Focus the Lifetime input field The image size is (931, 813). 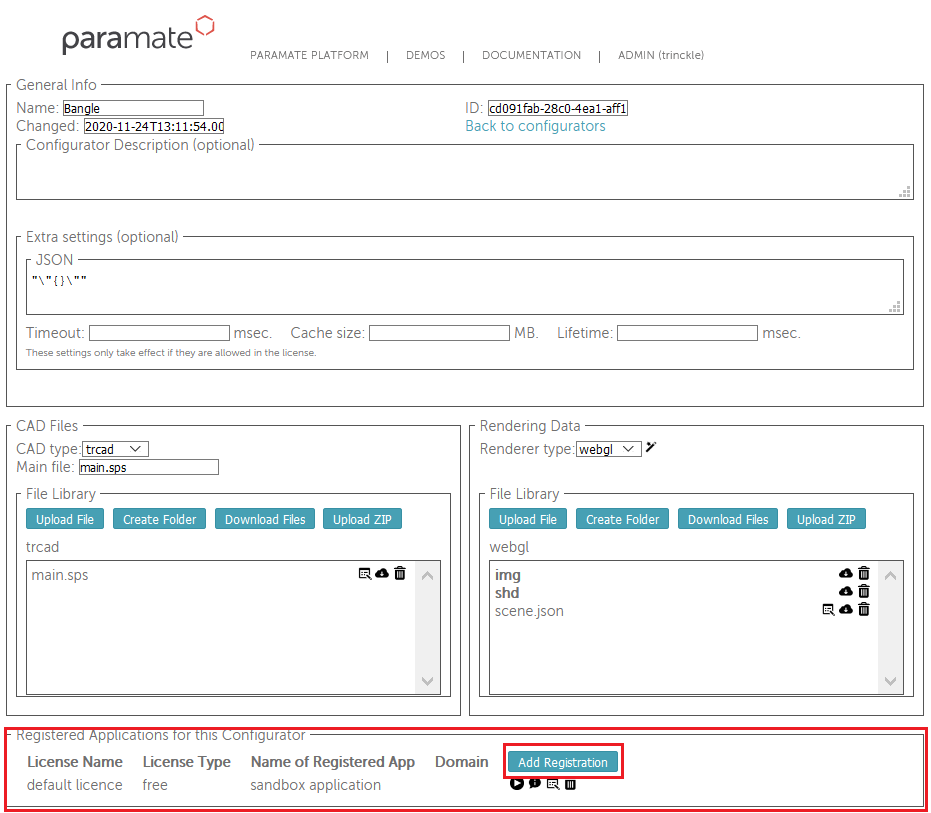click(x=688, y=333)
